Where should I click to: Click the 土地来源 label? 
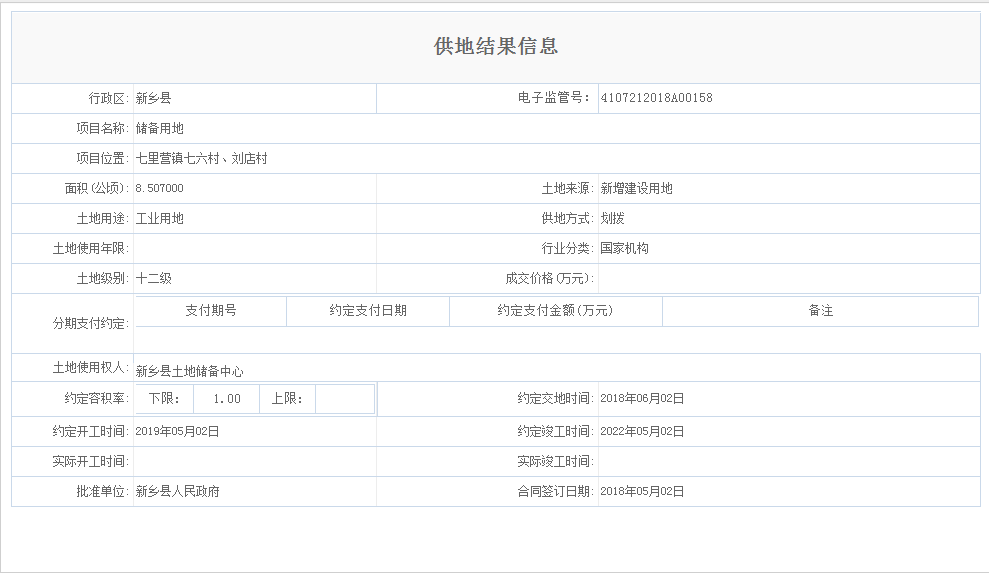tap(568, 188)
